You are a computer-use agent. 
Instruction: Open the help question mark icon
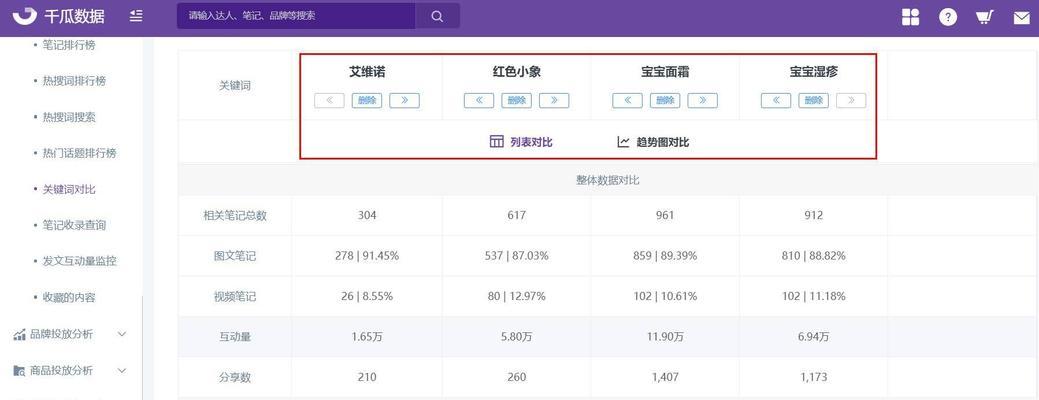click(x=948, y=17)
